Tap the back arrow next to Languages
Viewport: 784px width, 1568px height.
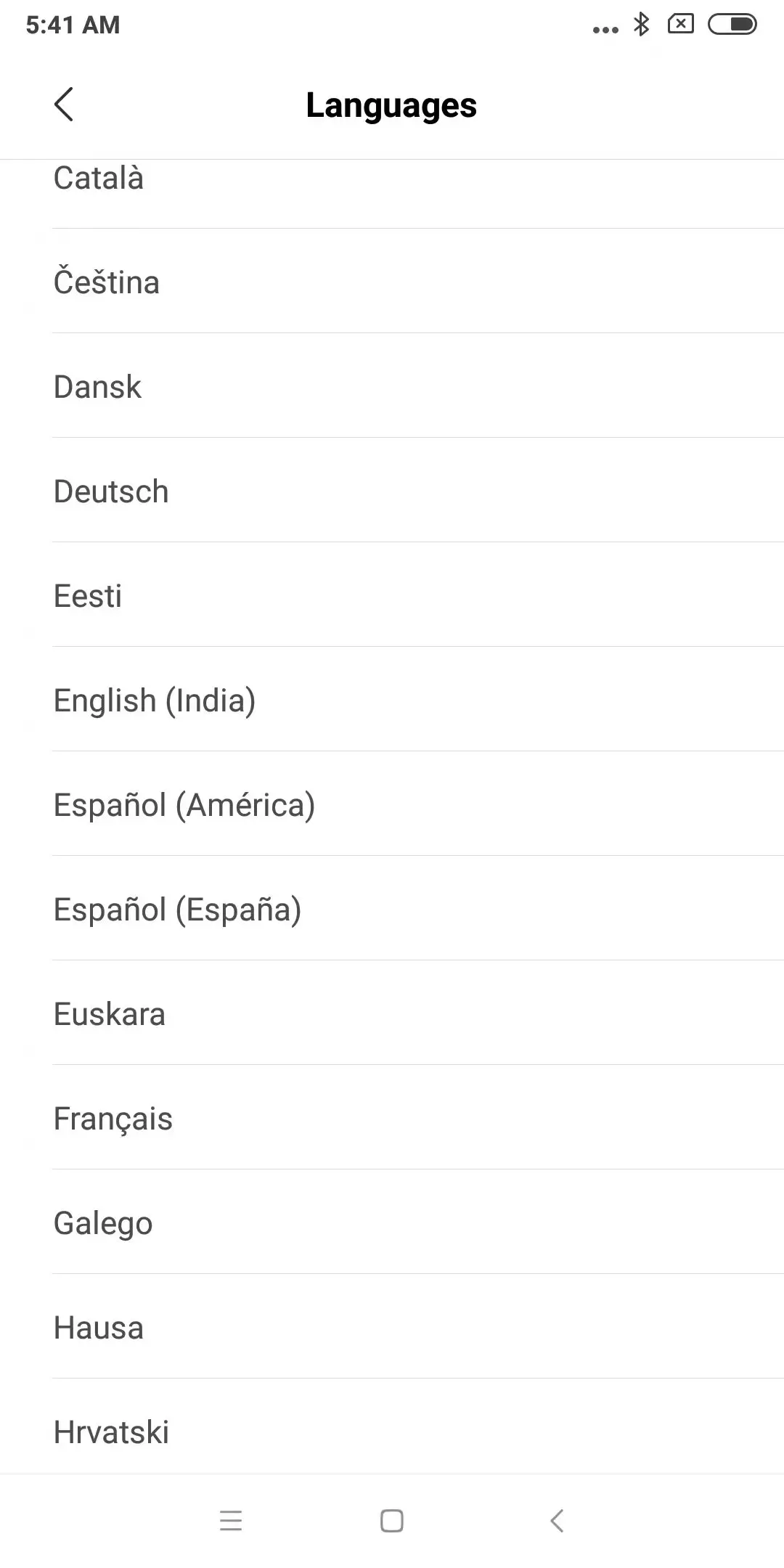pyautogui.click(x=64, y=105)
